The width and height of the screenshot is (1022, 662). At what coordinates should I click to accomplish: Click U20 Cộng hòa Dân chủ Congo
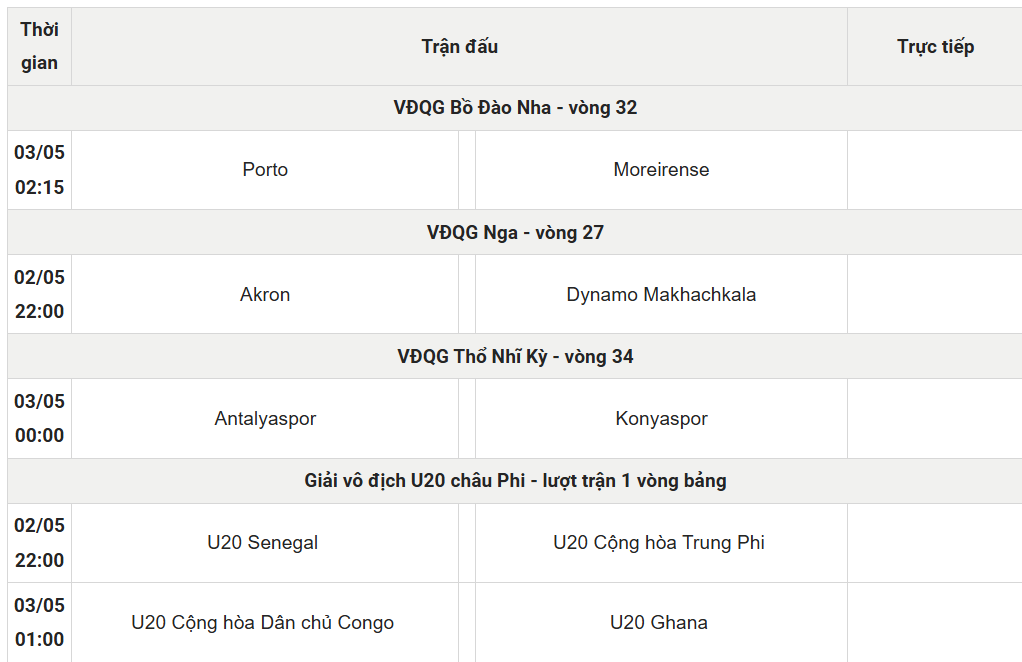click(x=263, y=622)
